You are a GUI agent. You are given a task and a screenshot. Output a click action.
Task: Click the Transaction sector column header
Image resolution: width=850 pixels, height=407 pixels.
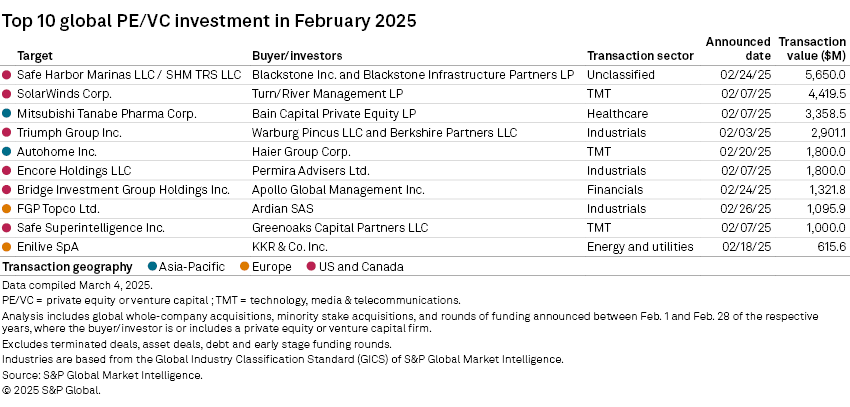tap(640, 56)
